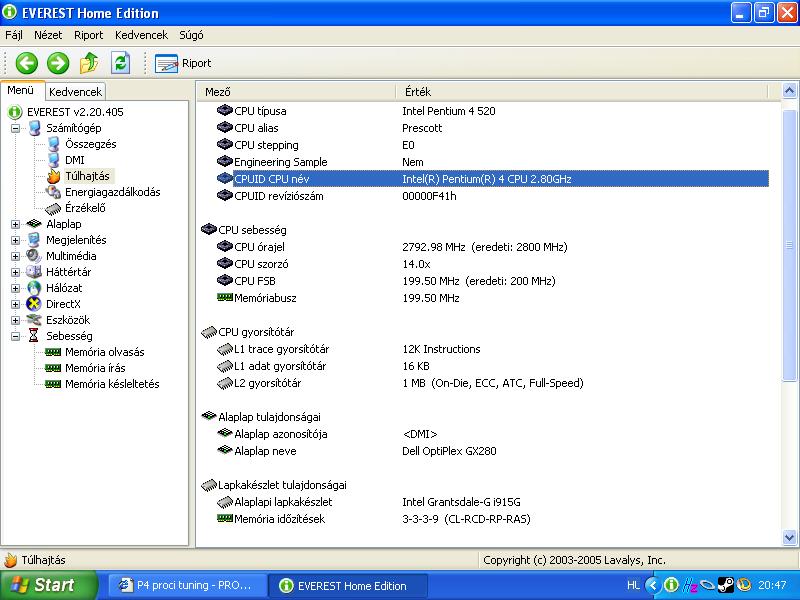Switch to the Menü tab in sidebar
Screen dimensions: 800x600
click(x=21, y=90)
